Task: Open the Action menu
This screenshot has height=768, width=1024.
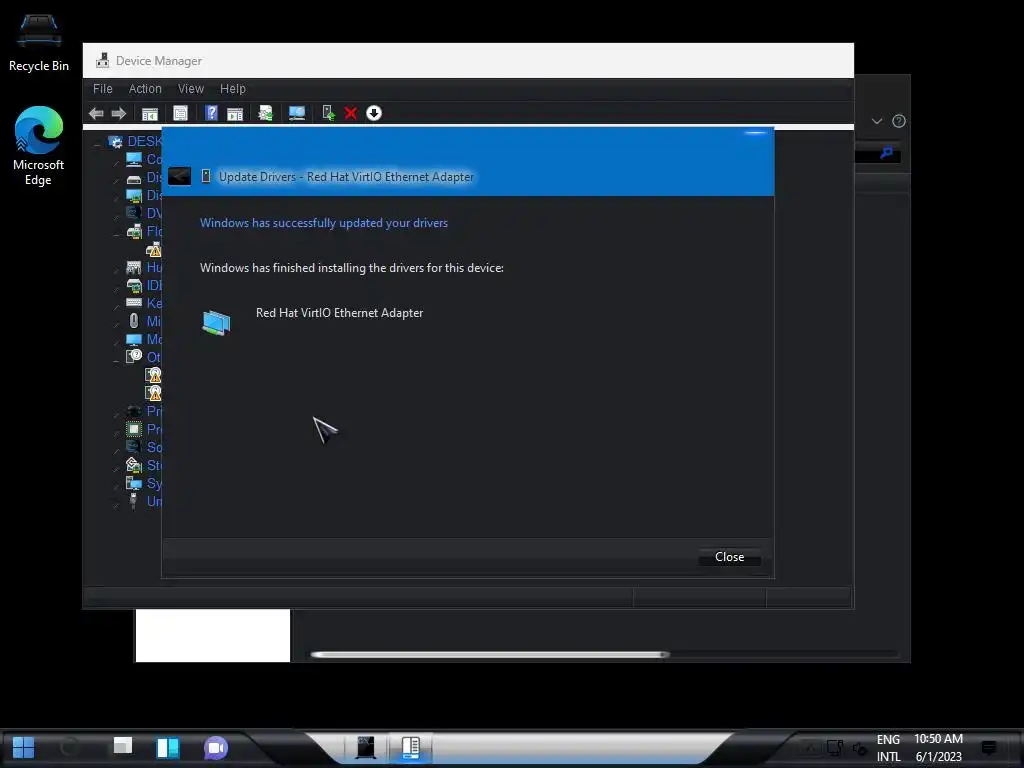Action: 145,89
